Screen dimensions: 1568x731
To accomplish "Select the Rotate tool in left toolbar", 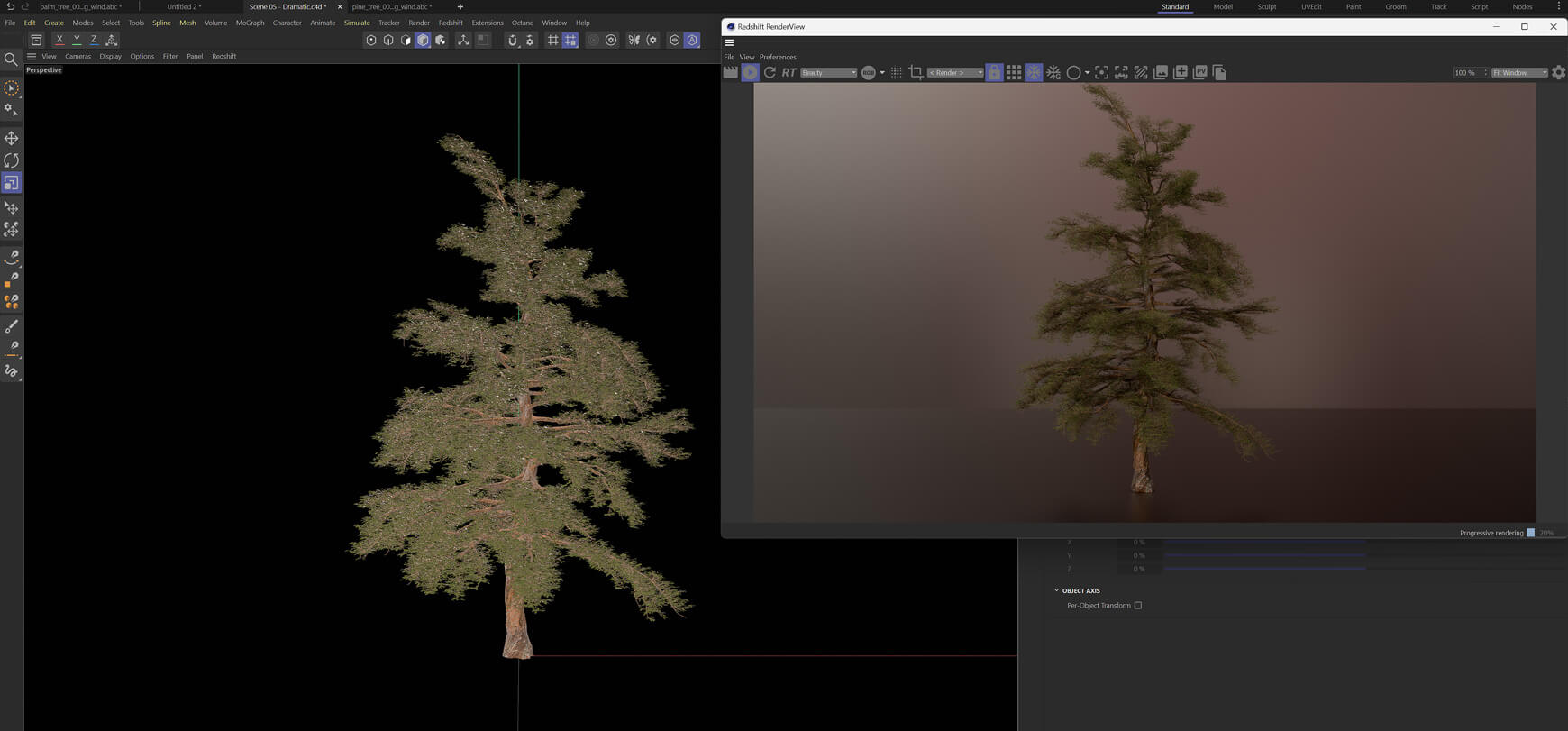I will pyautogui.click(x=11, y=160).
